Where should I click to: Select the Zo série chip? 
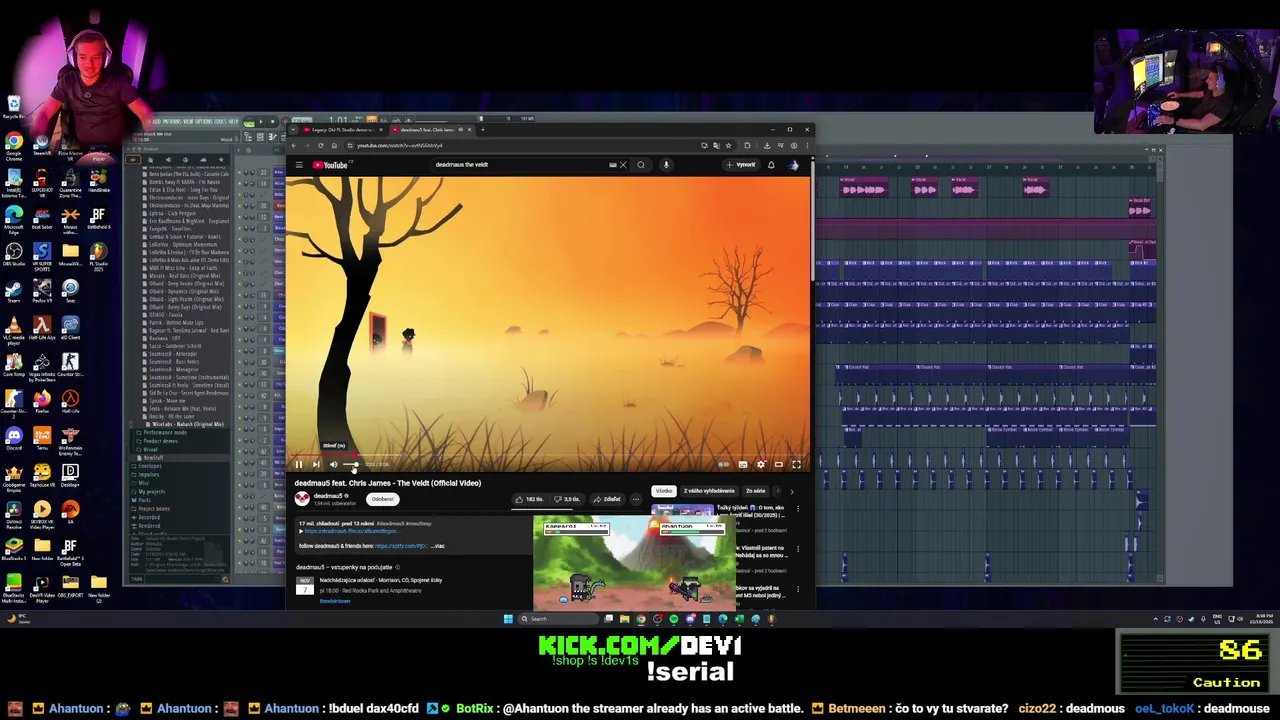tap(755, 491)
